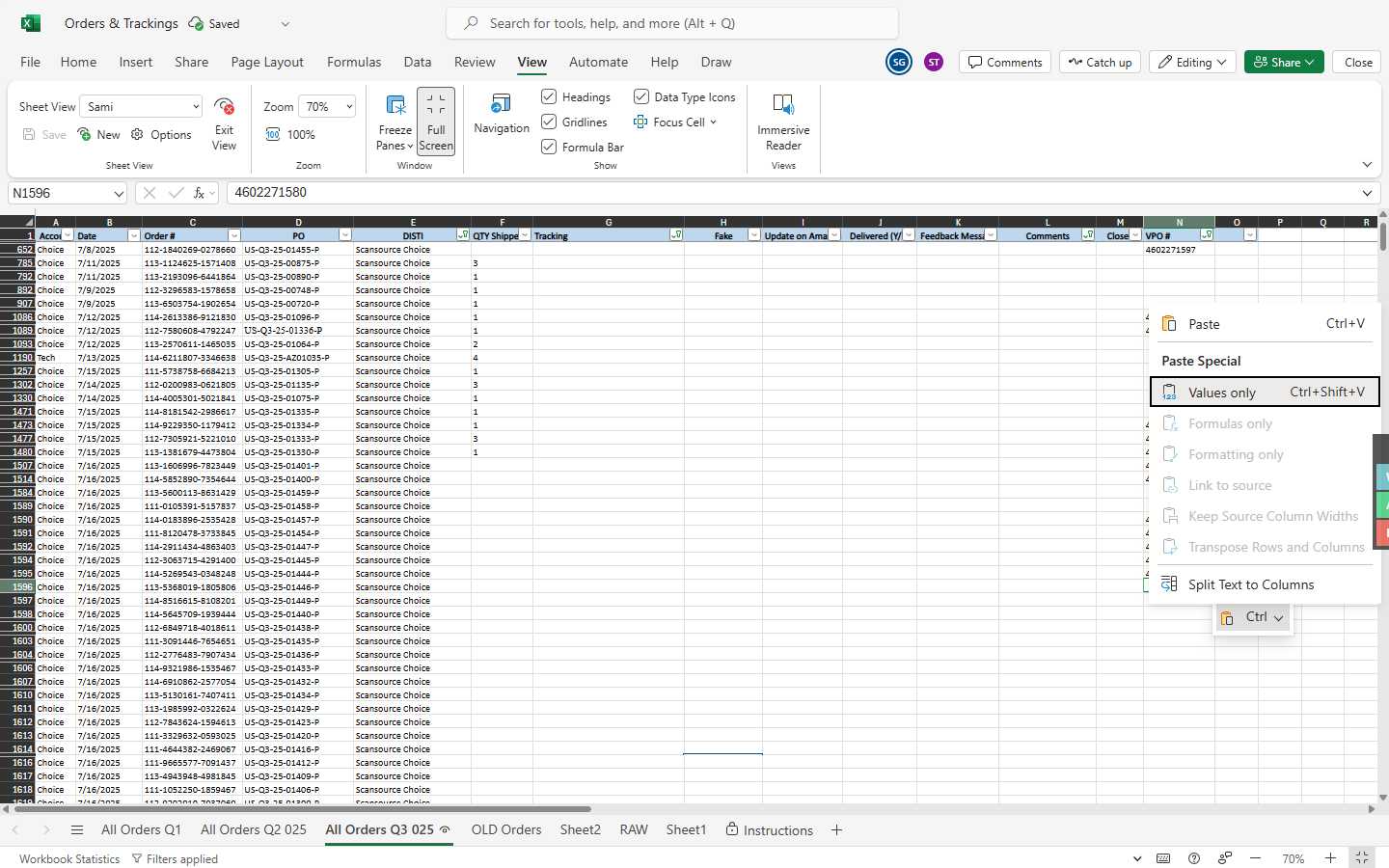Click the zoom out minus icon

pos(1255,858)
